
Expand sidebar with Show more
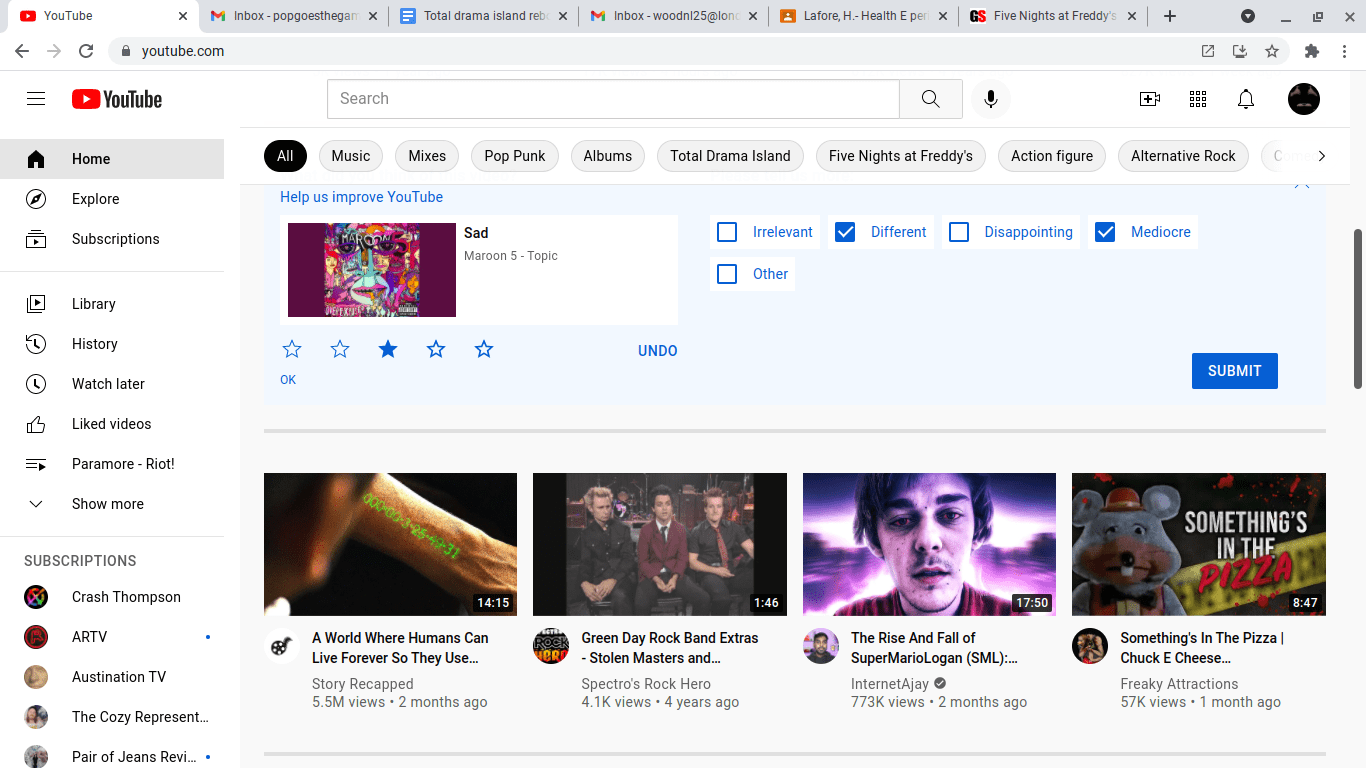[x=112, y=504]
